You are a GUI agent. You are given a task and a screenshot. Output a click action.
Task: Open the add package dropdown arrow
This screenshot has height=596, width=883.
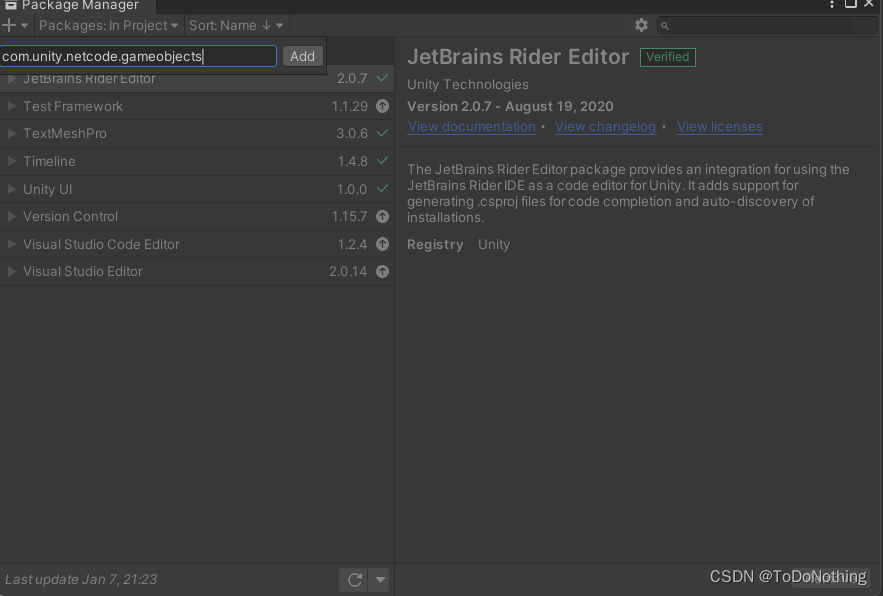tap(24, 26)
